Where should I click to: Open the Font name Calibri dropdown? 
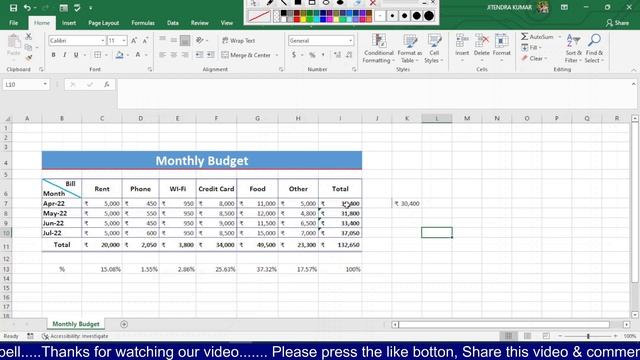[x=102, y=40]
